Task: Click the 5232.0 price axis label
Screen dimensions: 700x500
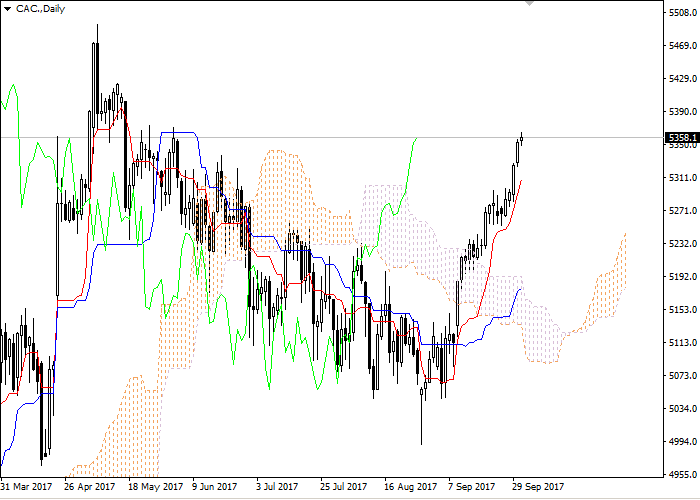Action: (x=683, y=244)
